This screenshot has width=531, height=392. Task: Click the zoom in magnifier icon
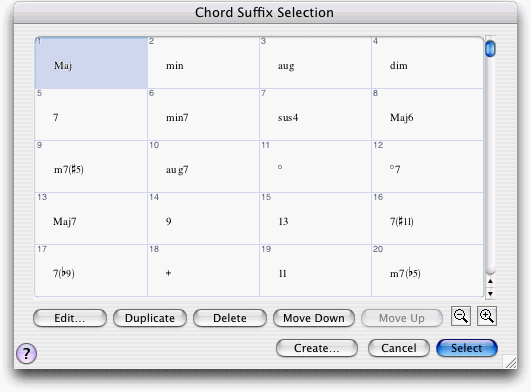(487, 316)
